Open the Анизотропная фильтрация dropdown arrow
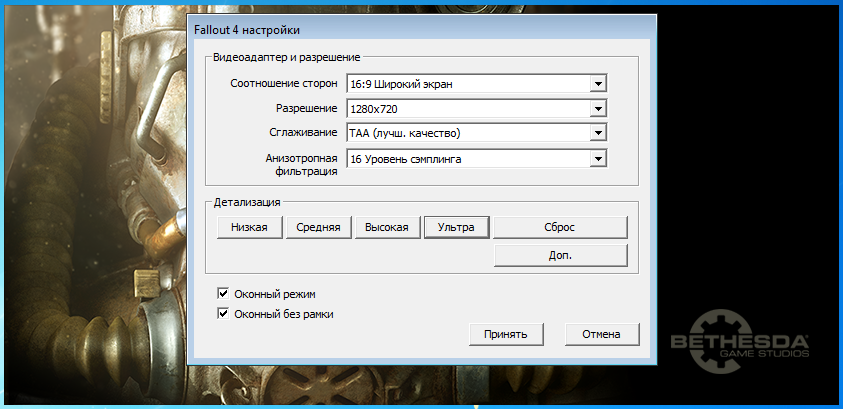Image resolution: width=843 pixels, height=409 pixels. point(598,159)
